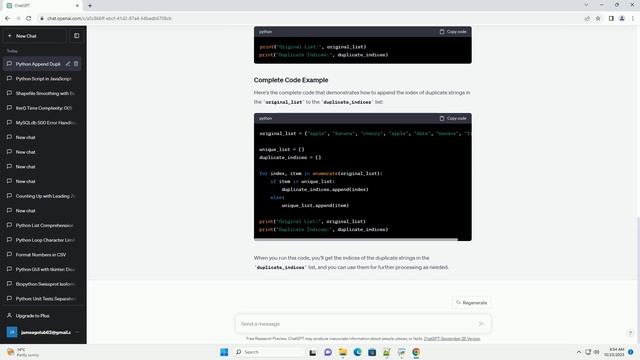Screen dimensions: 640x360
Task: Open the Python Loop Character Limit chat
Action: [42, 240]
